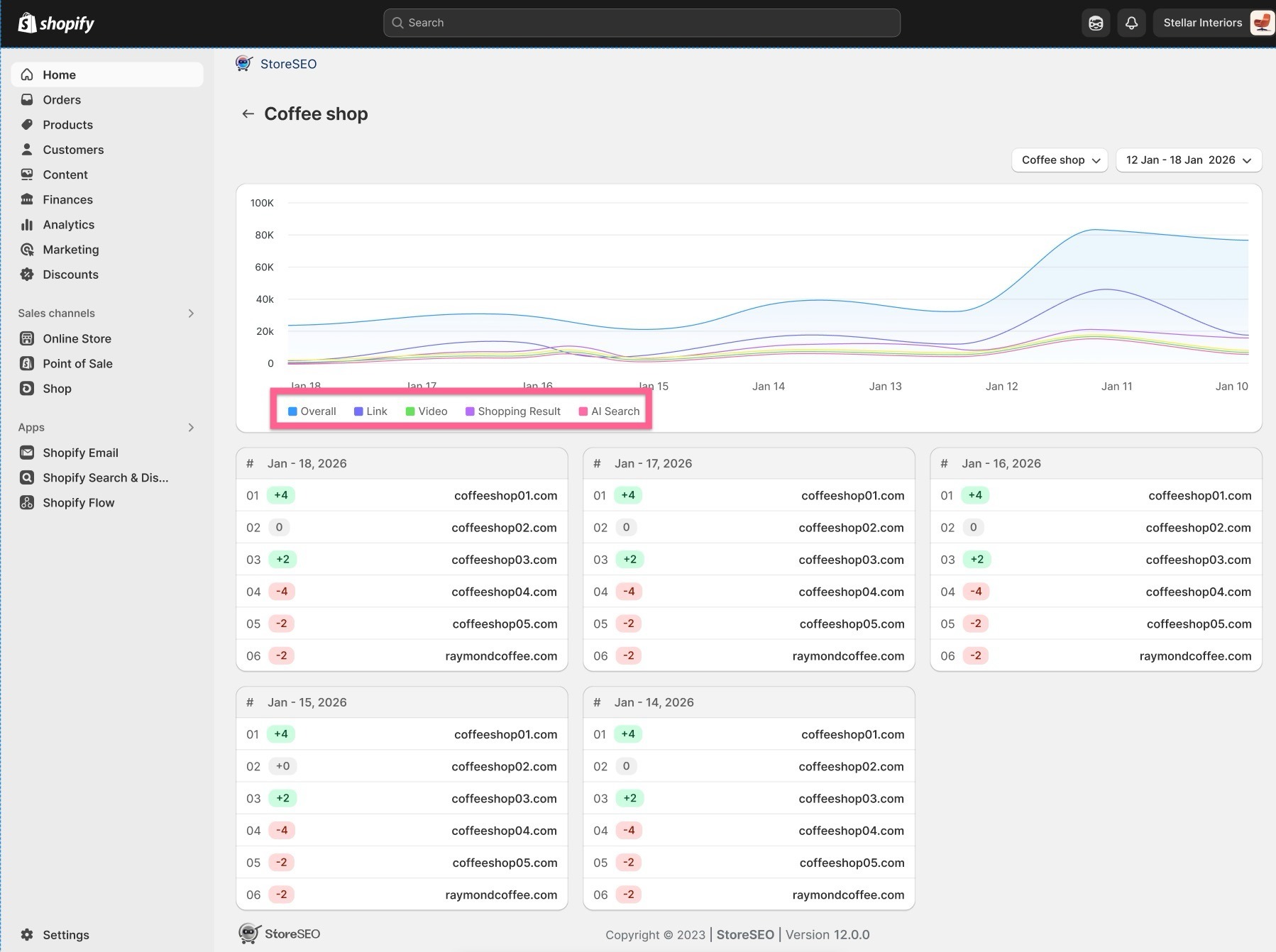Click the StoreSEO robot icon in the footer

(249, 934)
